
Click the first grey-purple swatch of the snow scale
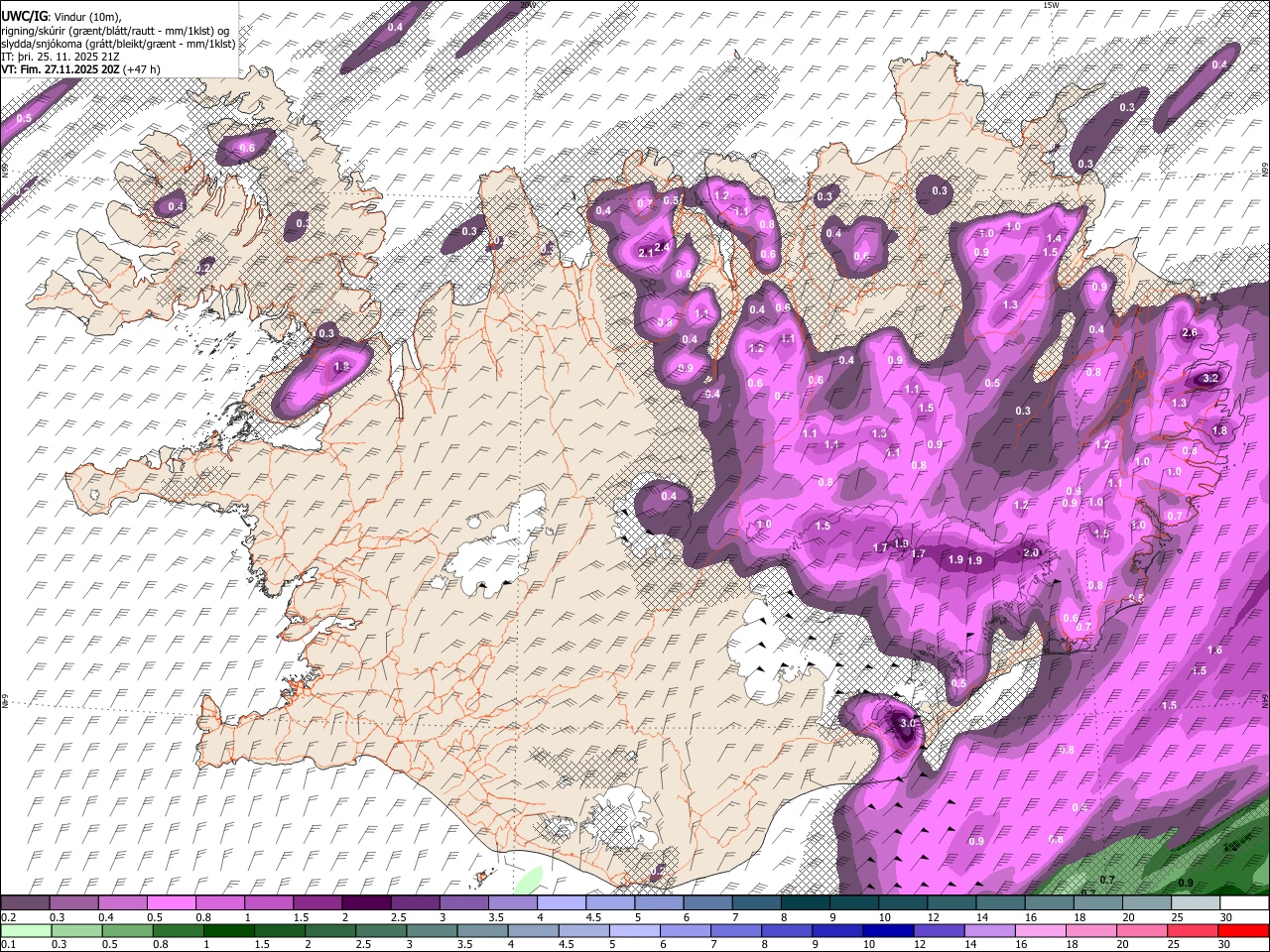tap(25, 903)
